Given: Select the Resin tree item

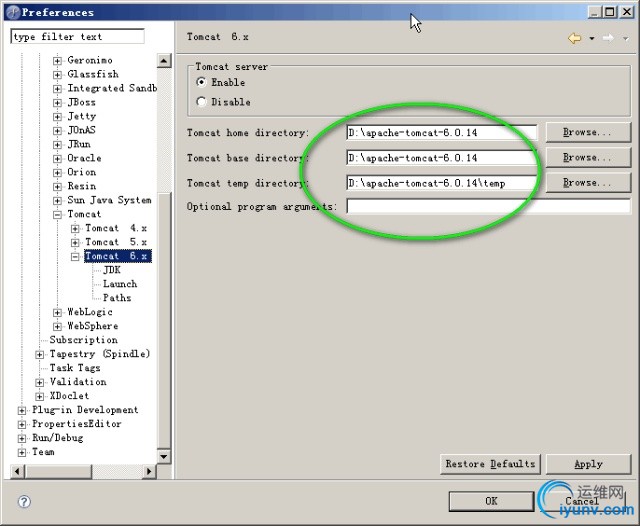Looking at the screenshot, I should [x=82, y=186].
